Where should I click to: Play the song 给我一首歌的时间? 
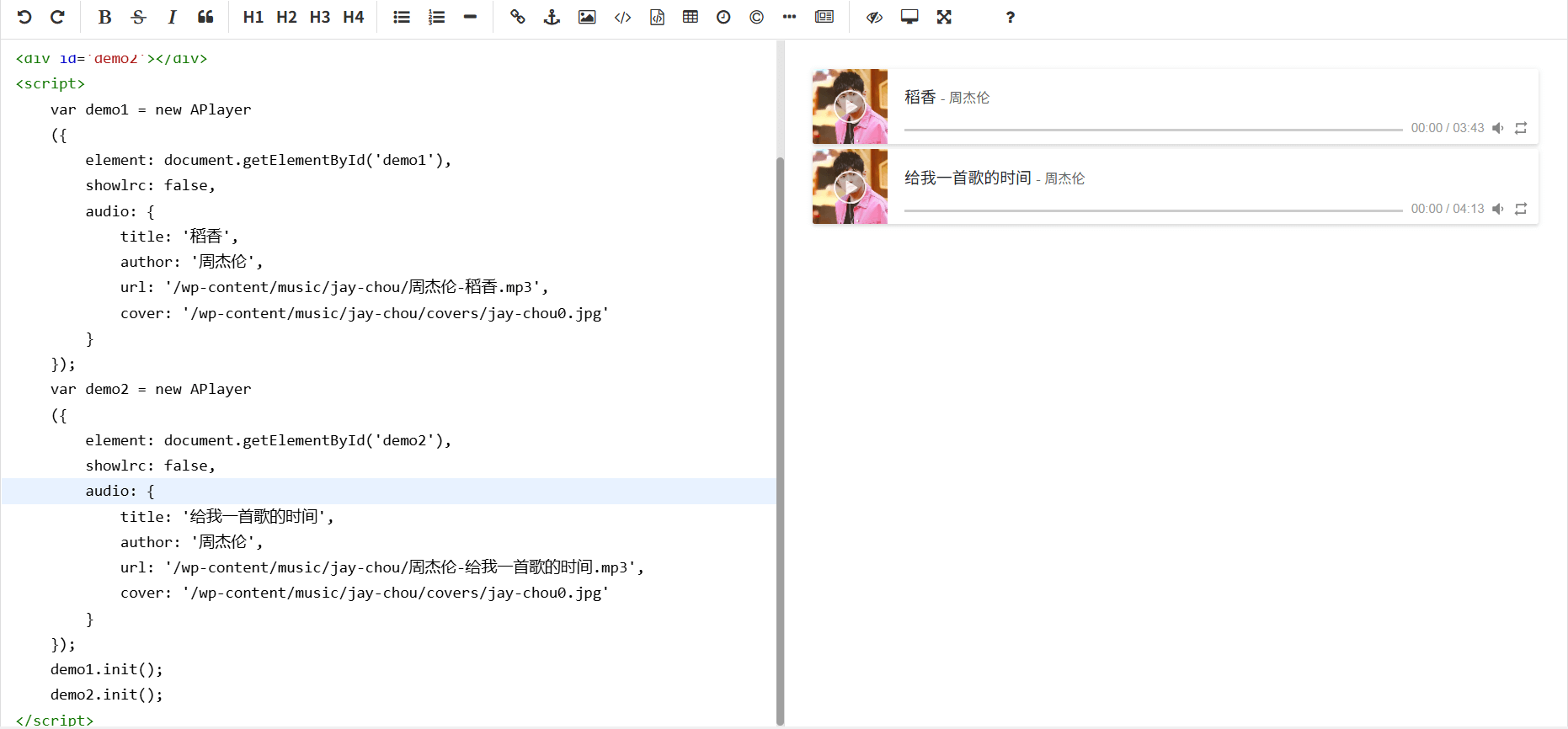click(x=850, y=187)
